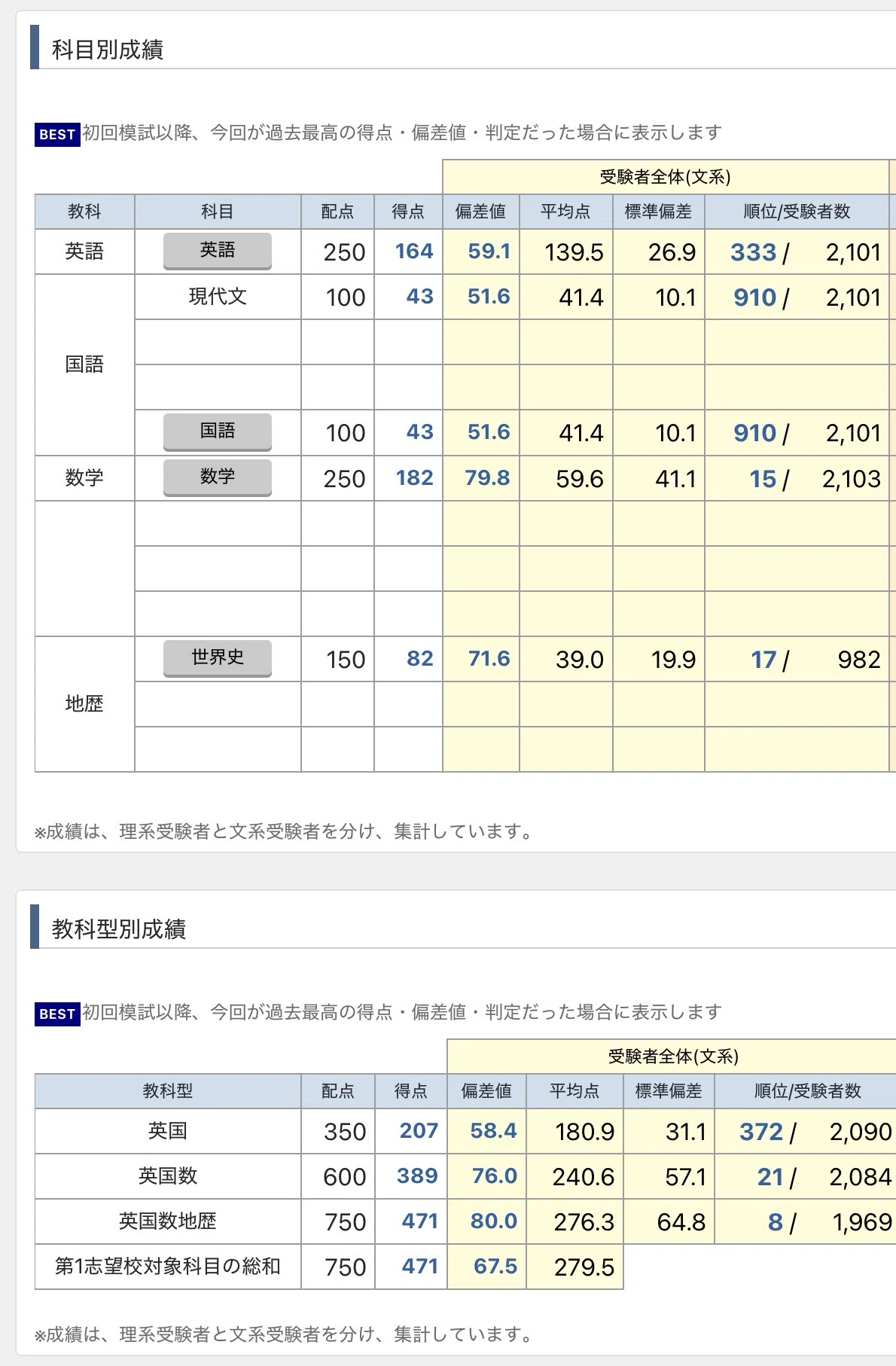Click 現代文 row rank 910
The height and width of the screenshot is (1366, 896).
pos(754,297)
